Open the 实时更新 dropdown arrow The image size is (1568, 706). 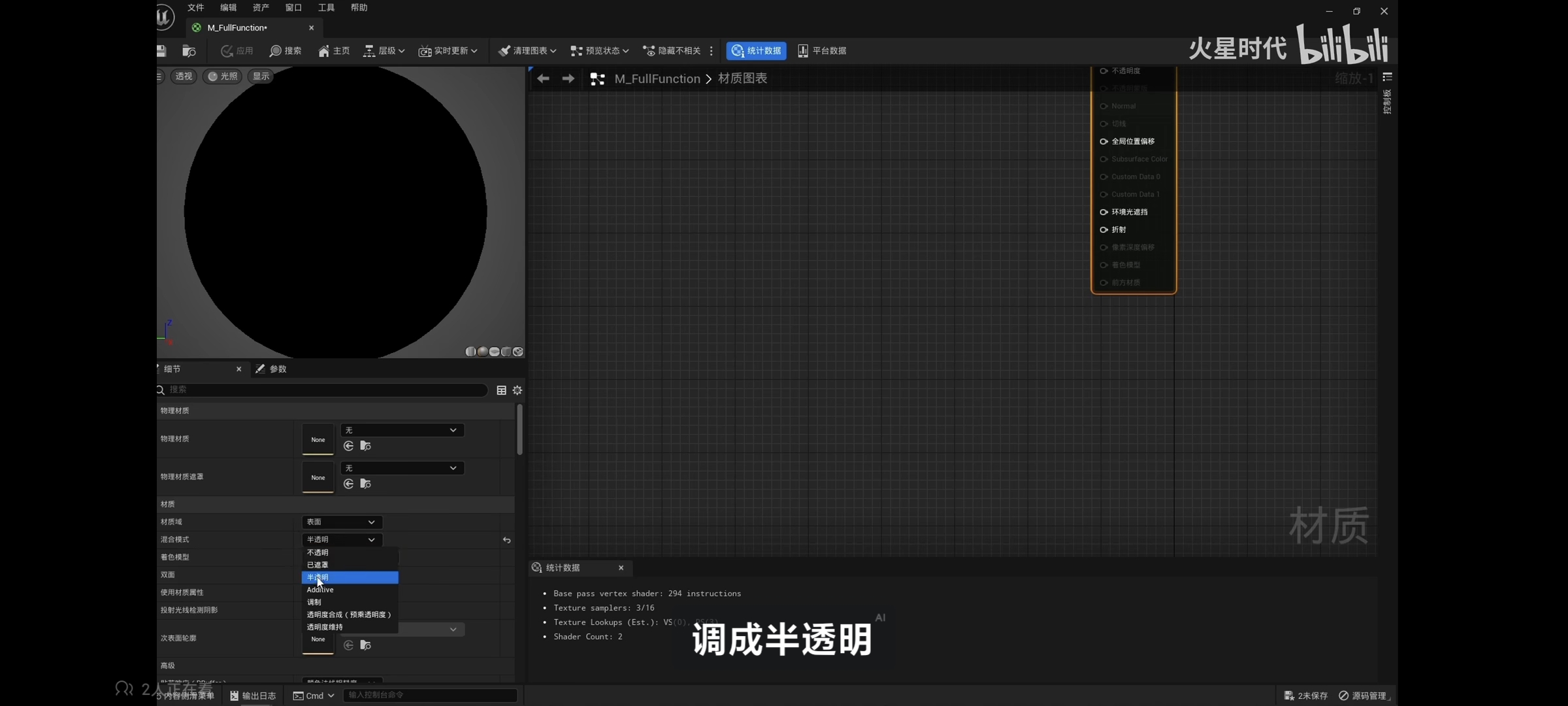click(474, 51)
